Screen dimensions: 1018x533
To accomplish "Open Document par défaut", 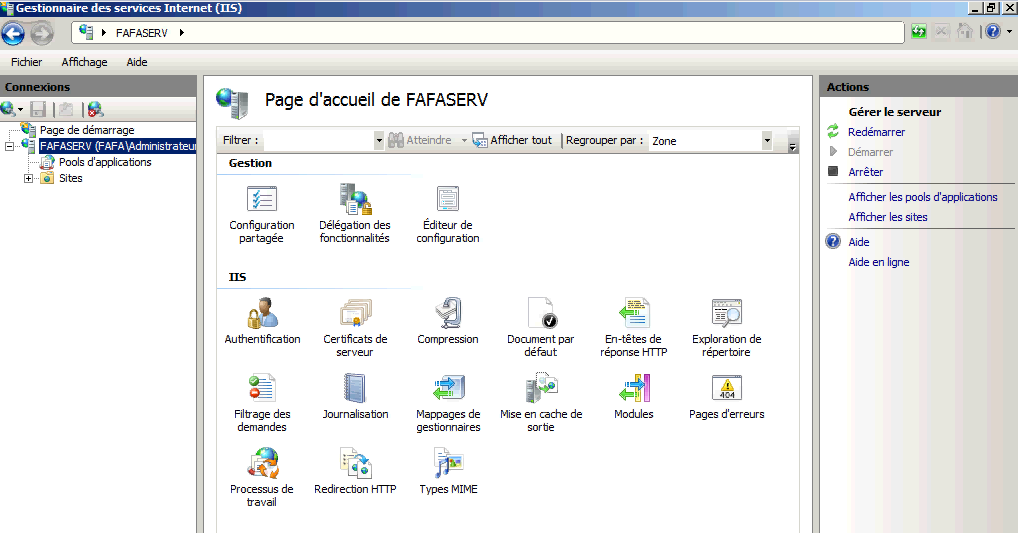I will point(540,328).
